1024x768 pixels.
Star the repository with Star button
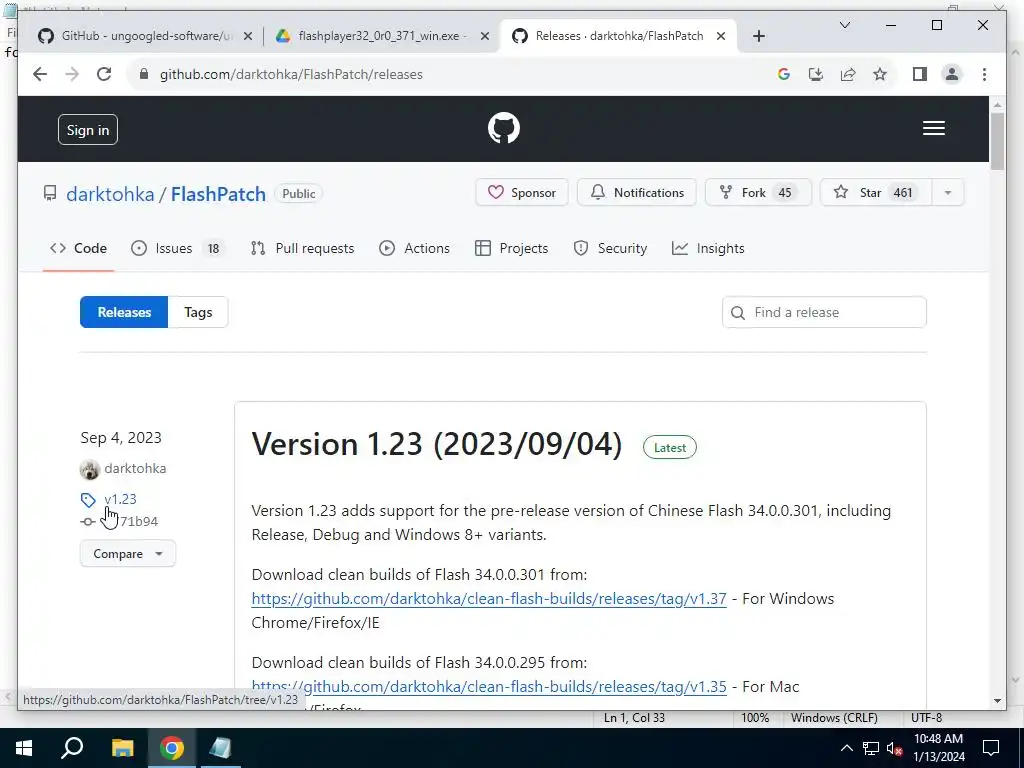[x=875, y=193]
